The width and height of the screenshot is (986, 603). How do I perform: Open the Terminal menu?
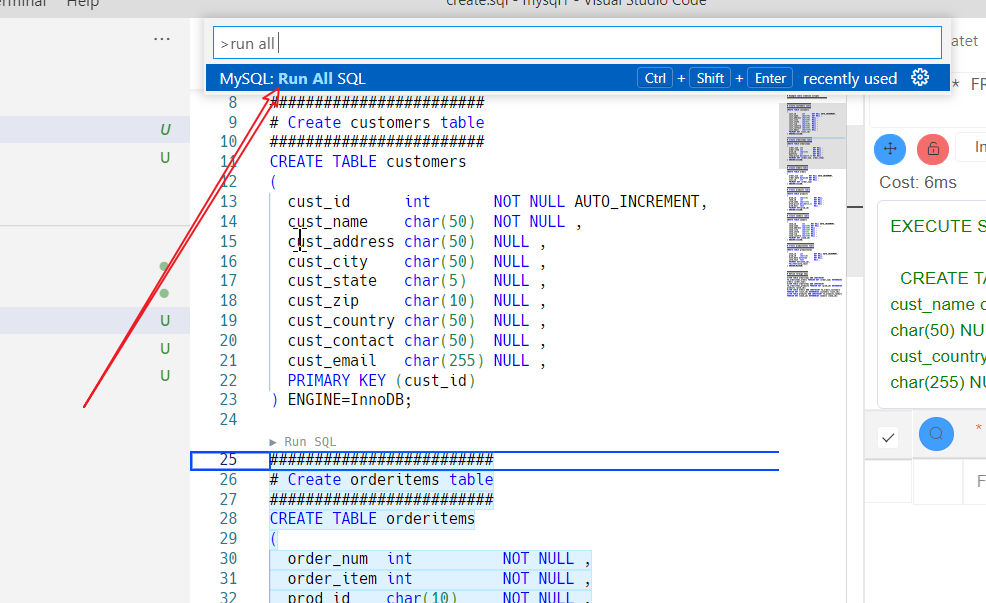coord(18,4)
